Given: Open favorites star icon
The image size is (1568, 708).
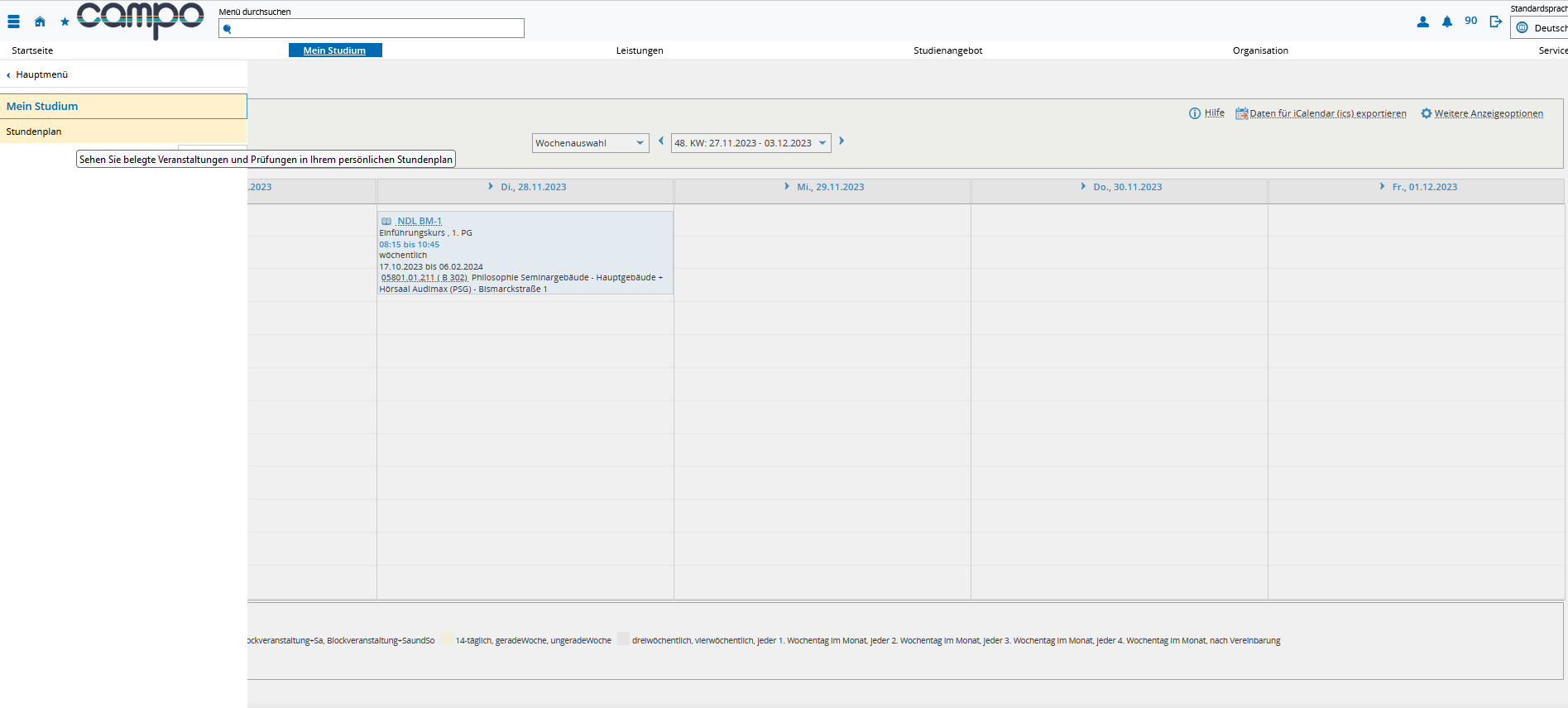Looking at the screenshot, I should (65, 22).
